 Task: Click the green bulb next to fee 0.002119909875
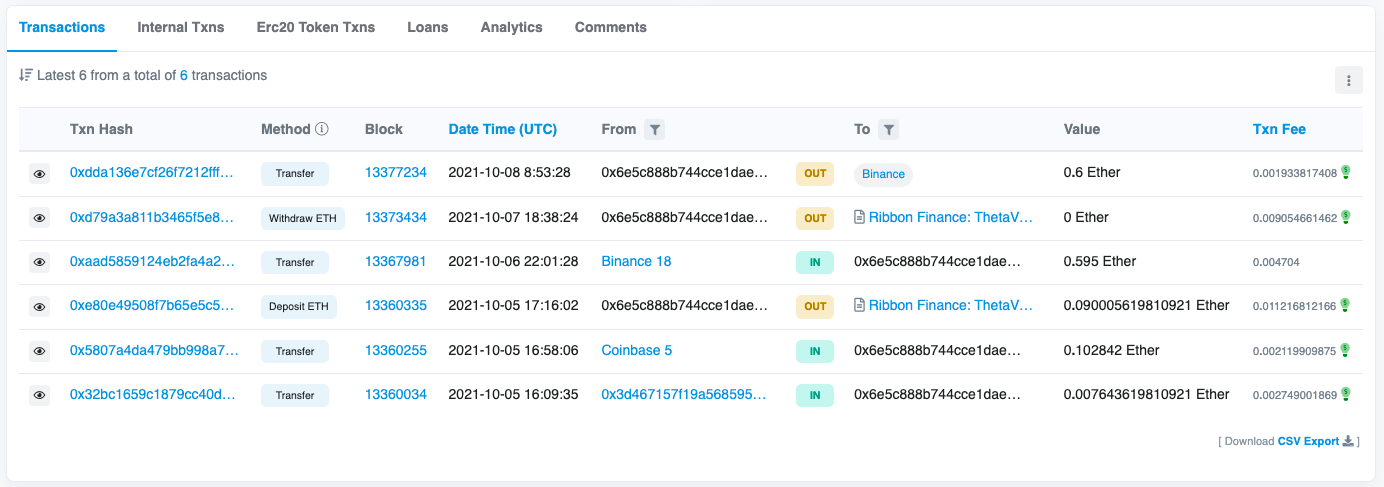click(1345, 350)
